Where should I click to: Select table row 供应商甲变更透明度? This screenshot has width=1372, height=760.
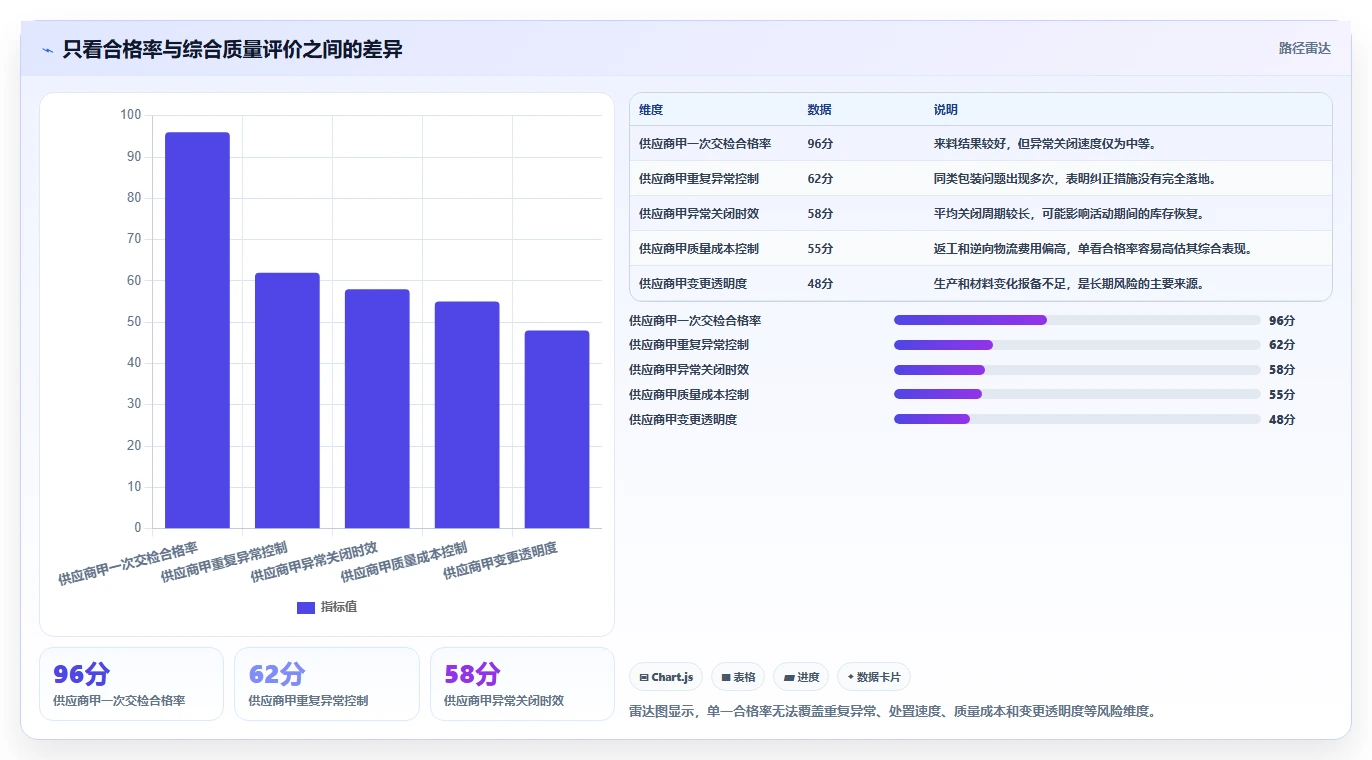tap(981, 283)
